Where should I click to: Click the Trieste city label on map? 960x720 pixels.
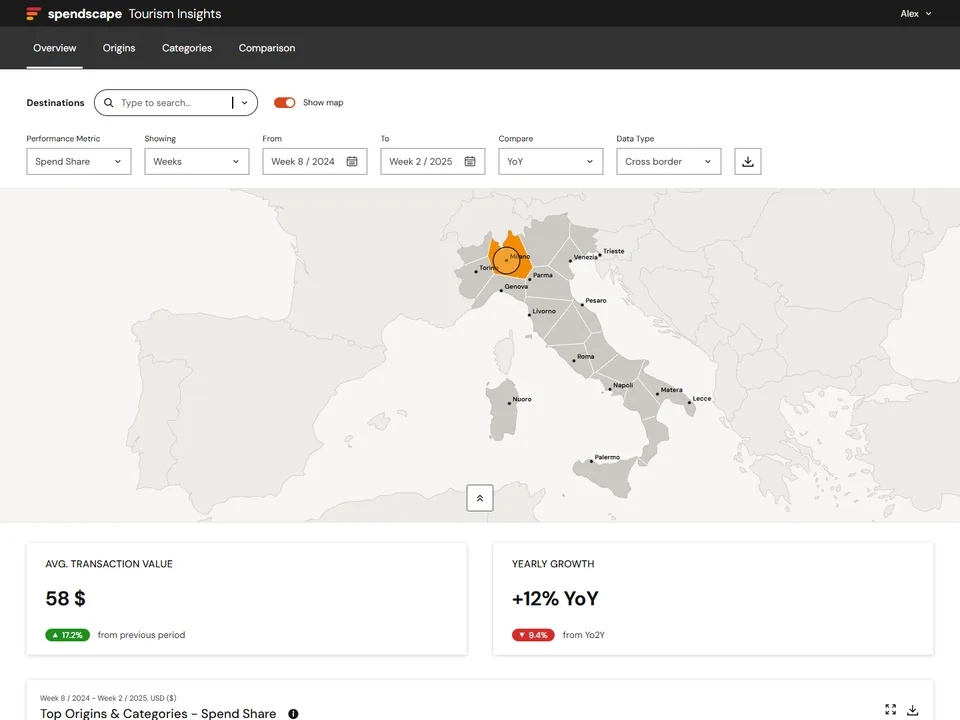point(613,251)
